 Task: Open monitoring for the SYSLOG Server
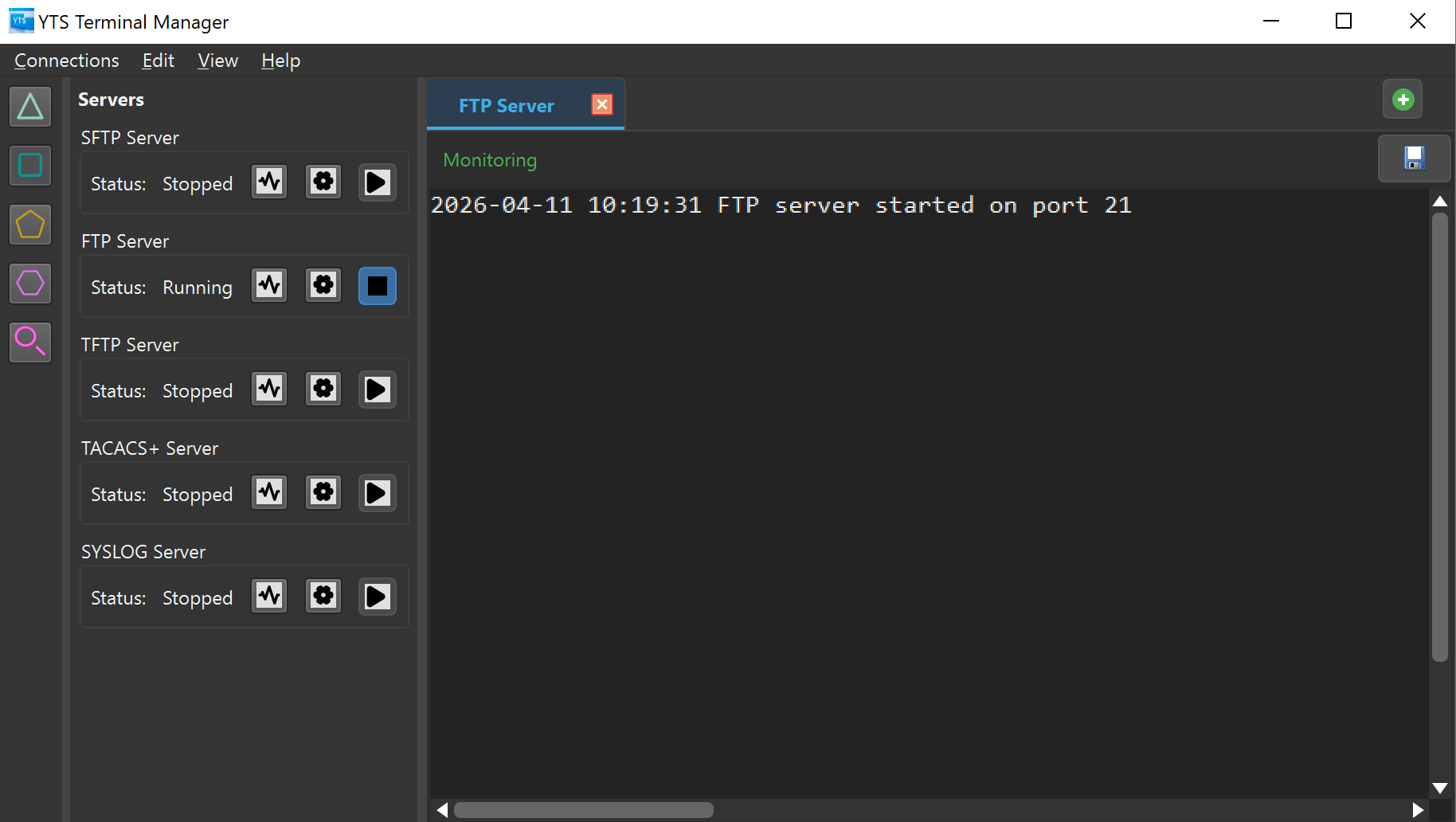click(268, 596)
